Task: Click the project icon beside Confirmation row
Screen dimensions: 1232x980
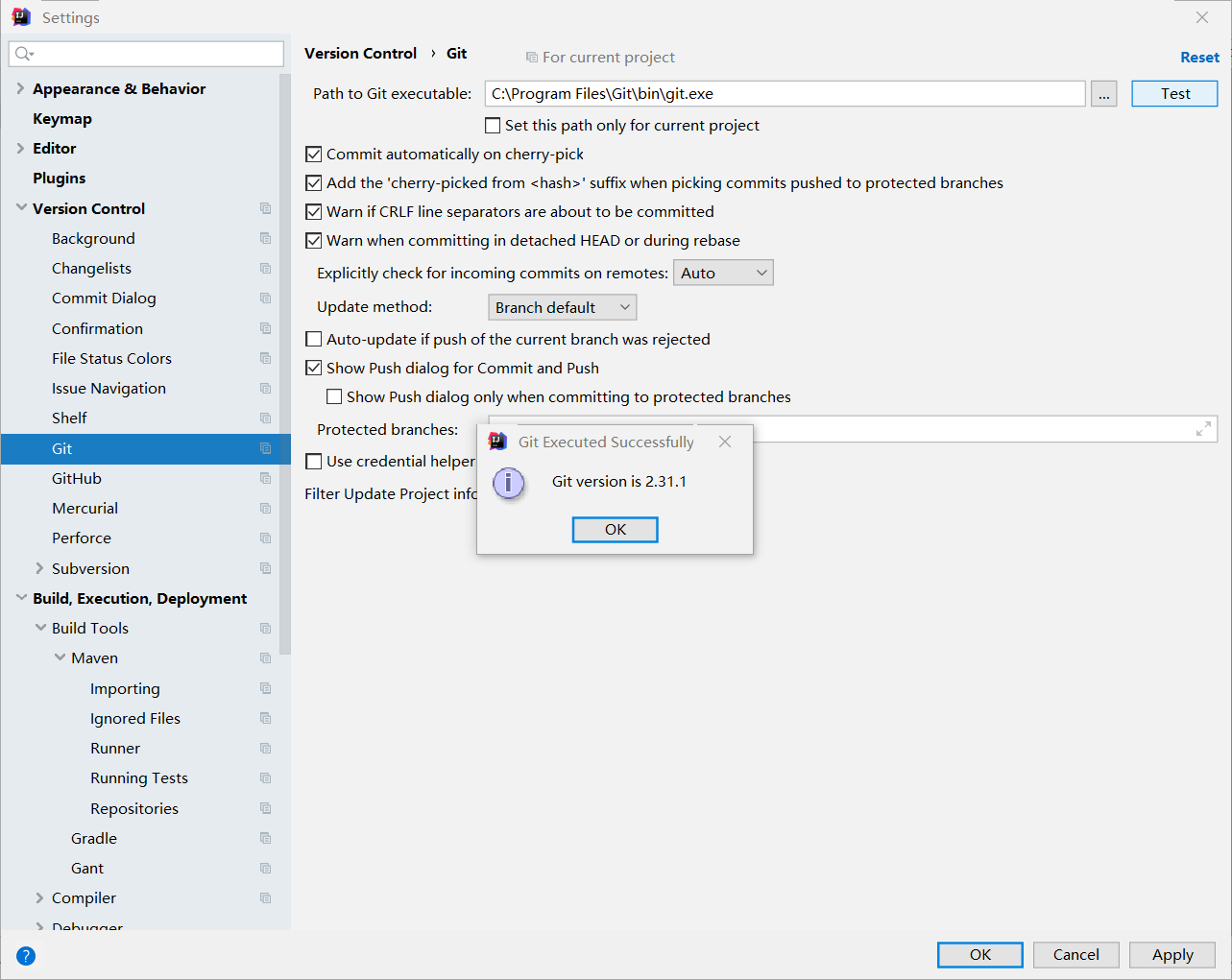Action: [266, 328]
